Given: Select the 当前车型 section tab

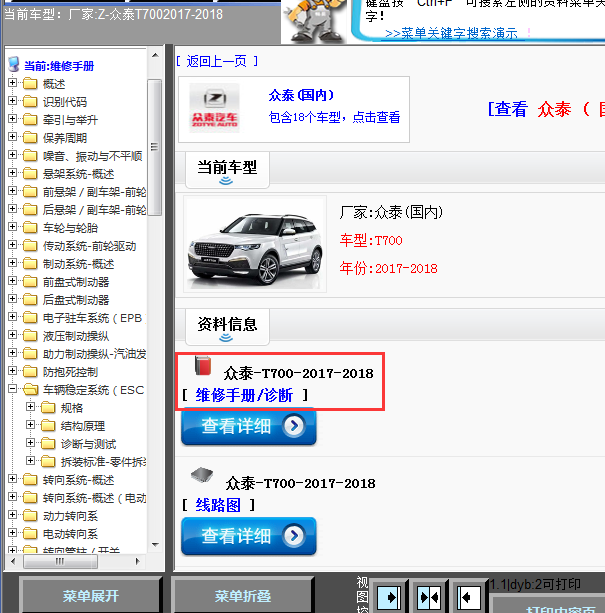Looking at the screenshot, I should coord(227,170).
